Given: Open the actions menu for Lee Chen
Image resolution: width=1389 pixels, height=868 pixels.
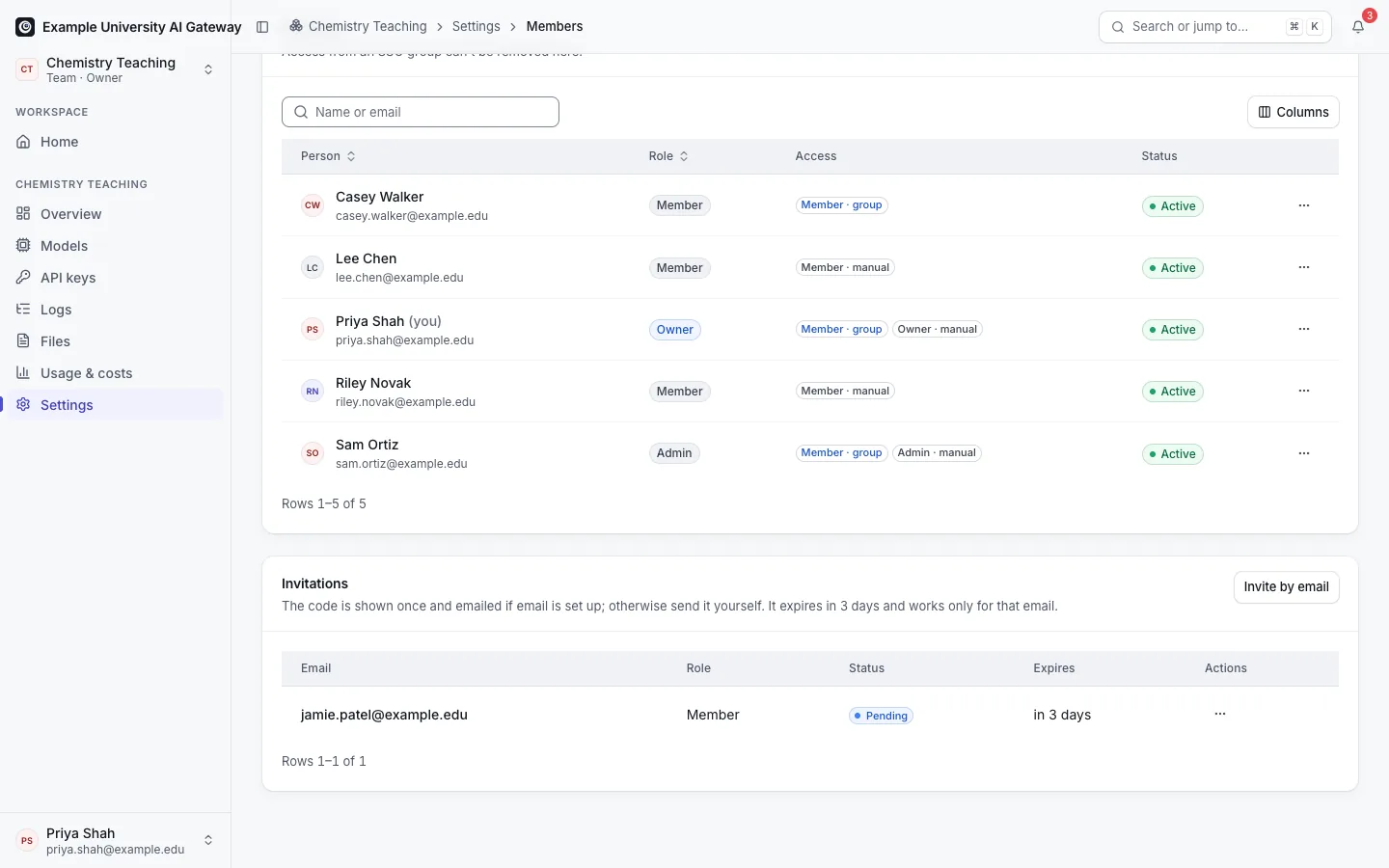Looking at the screenshot, I should (x=1304, y=267).
